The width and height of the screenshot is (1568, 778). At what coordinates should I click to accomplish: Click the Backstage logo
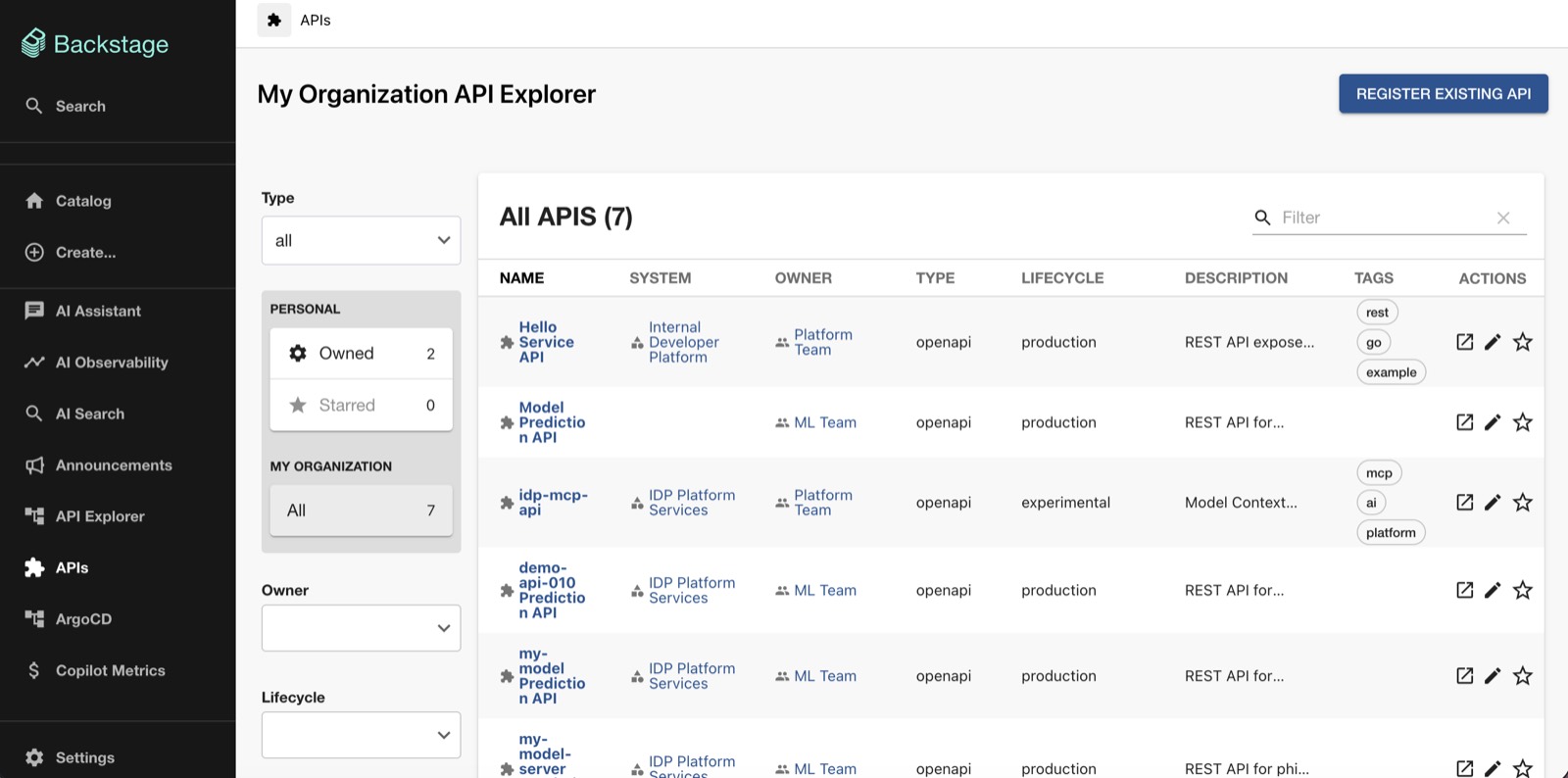[95, 43]
